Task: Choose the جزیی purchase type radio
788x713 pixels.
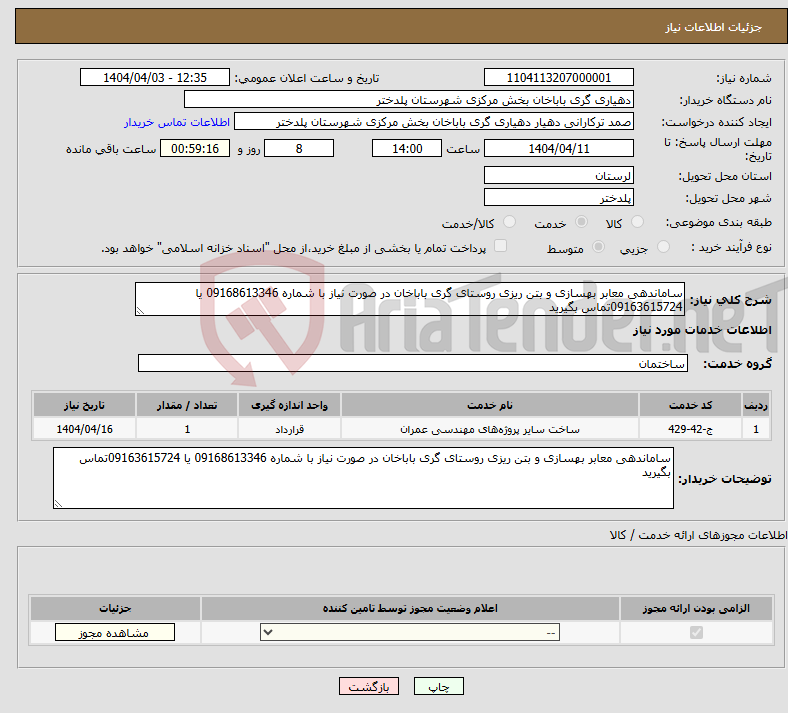Action: pyautogui.click(x=663, y=247)
